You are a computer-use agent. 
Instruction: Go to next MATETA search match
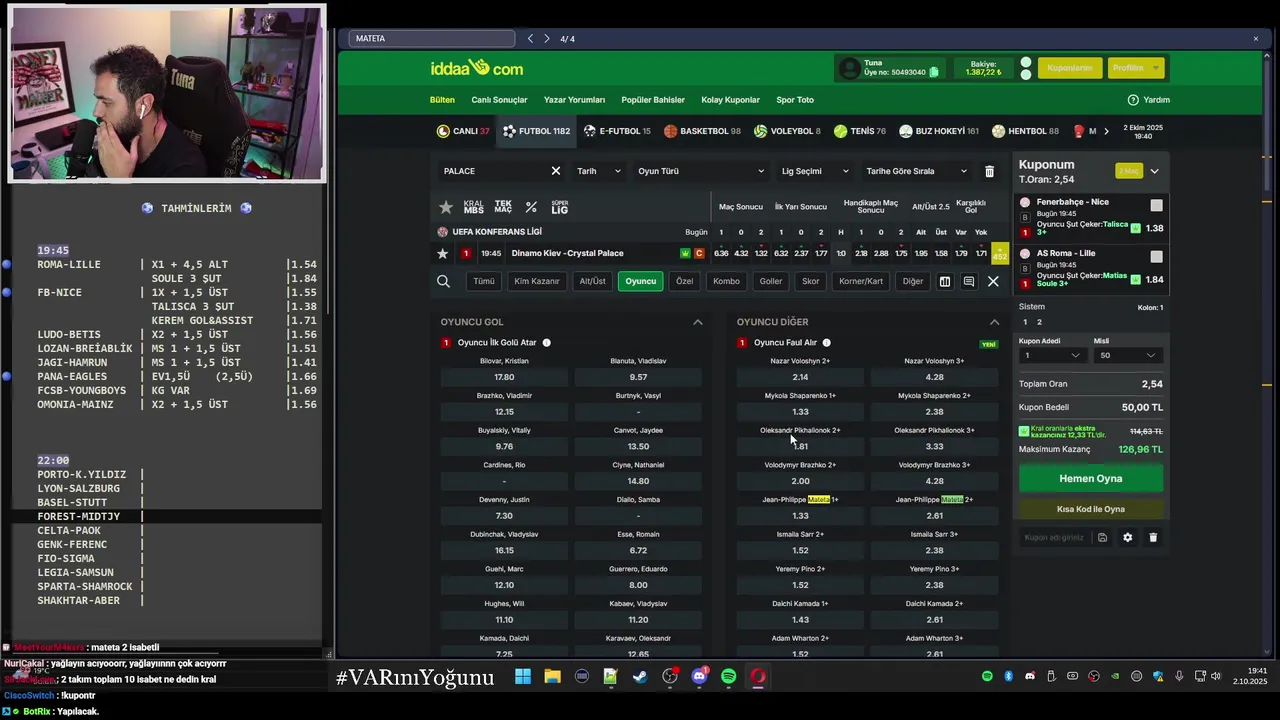click(546, 39)
